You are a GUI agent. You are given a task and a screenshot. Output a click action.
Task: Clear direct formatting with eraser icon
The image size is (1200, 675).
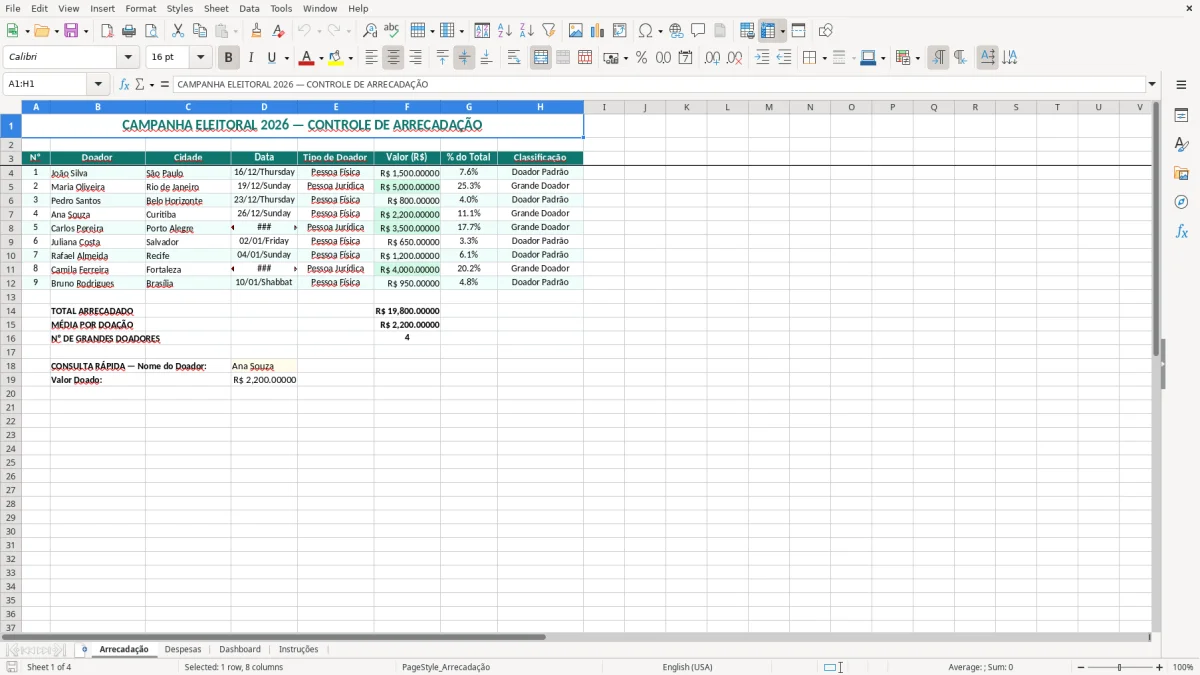click(278, 31)
